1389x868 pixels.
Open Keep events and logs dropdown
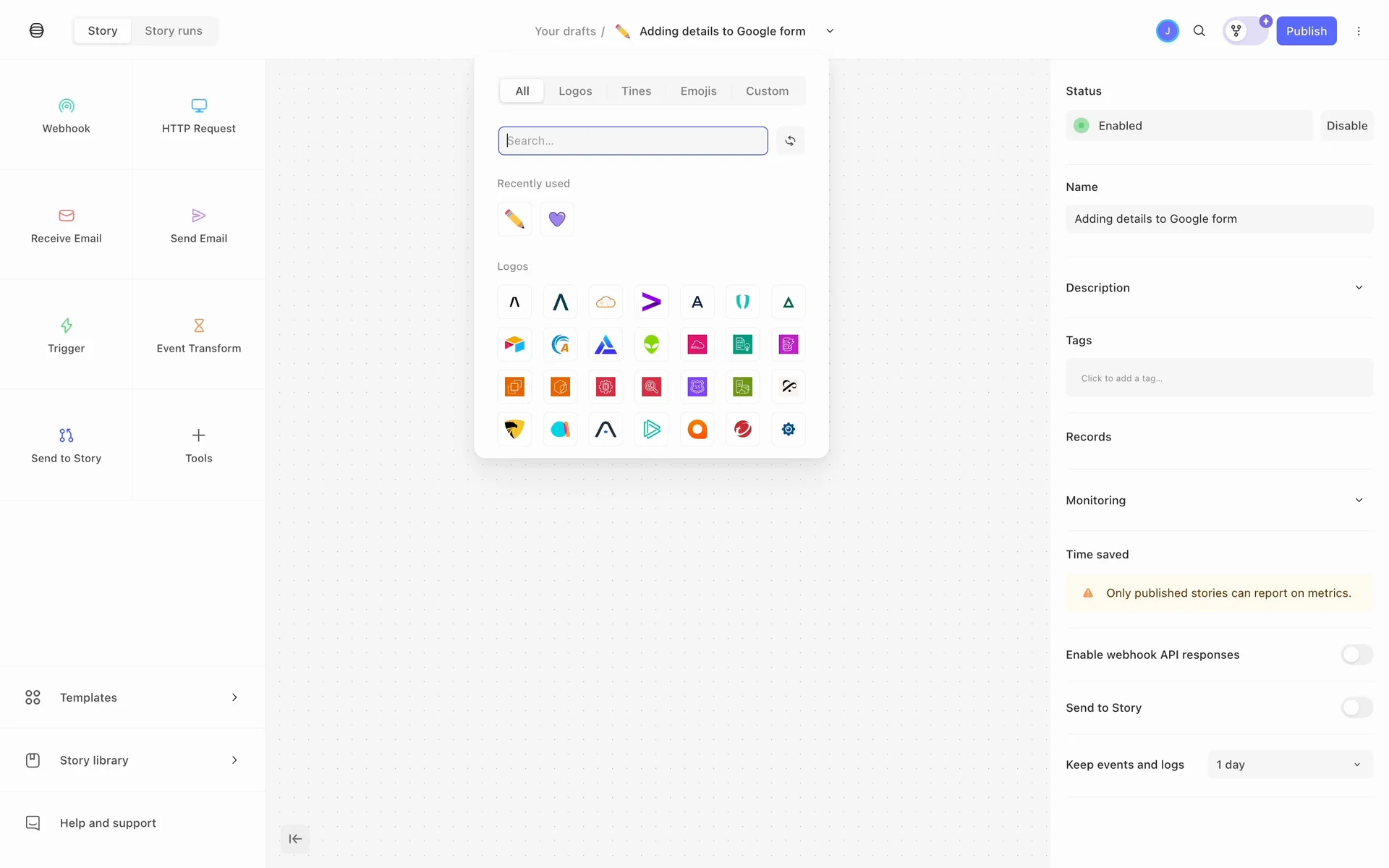(1289, 765)
